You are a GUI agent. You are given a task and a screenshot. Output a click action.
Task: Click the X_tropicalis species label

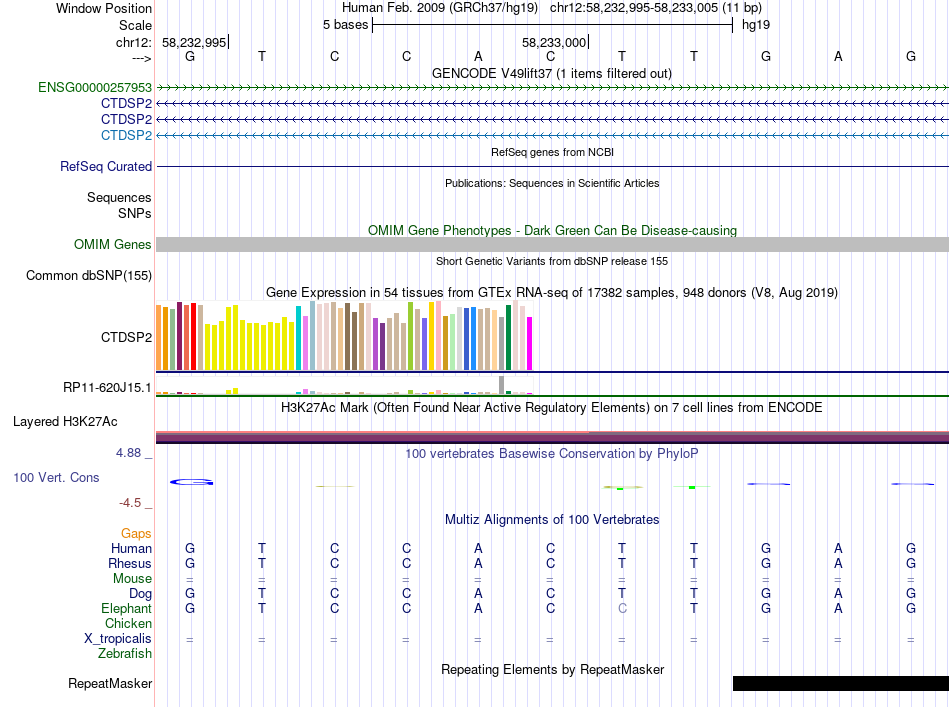tap(118, 639)
